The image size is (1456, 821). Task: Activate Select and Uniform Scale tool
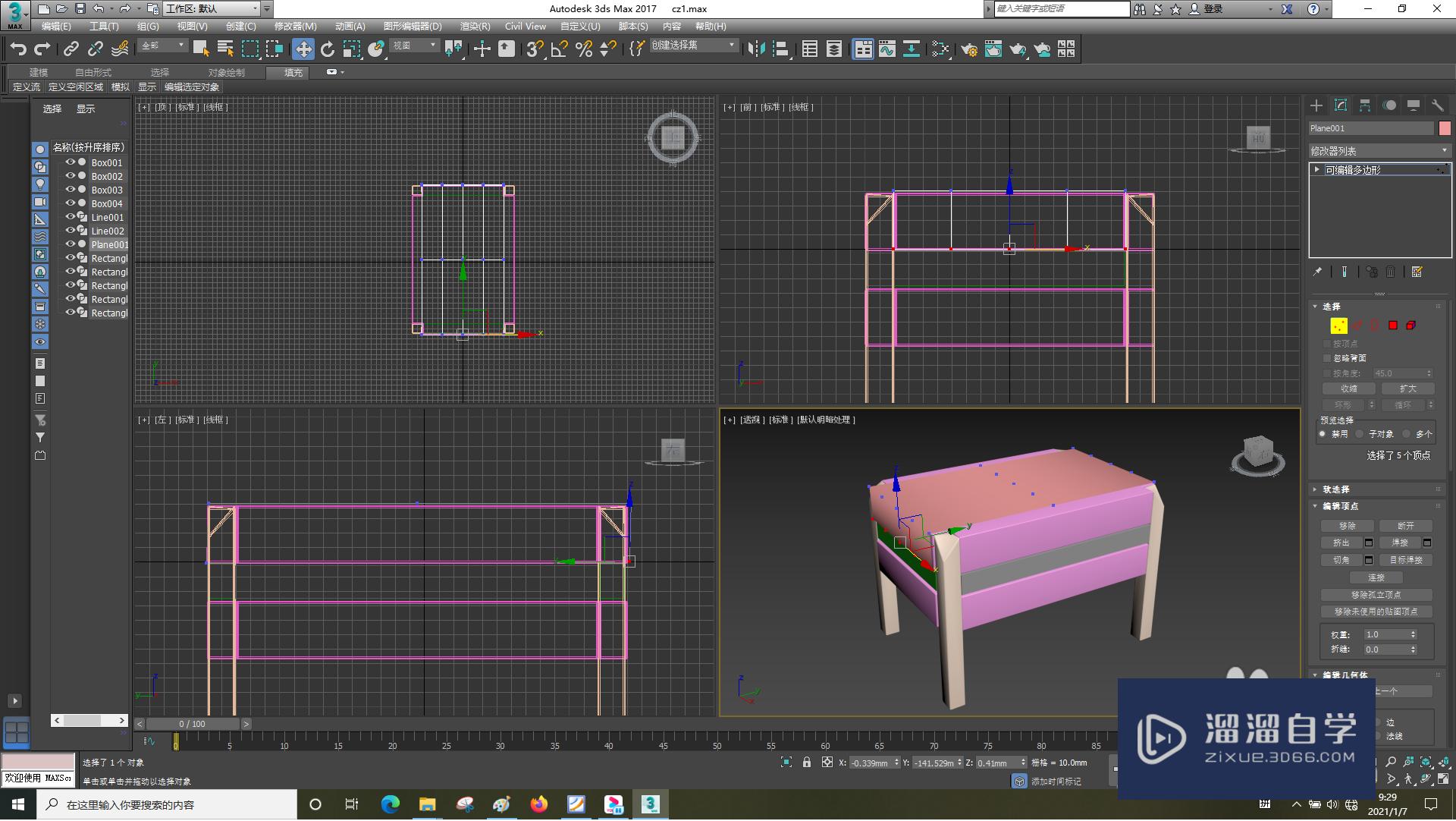pyautogui.click(x=352, y=49)
